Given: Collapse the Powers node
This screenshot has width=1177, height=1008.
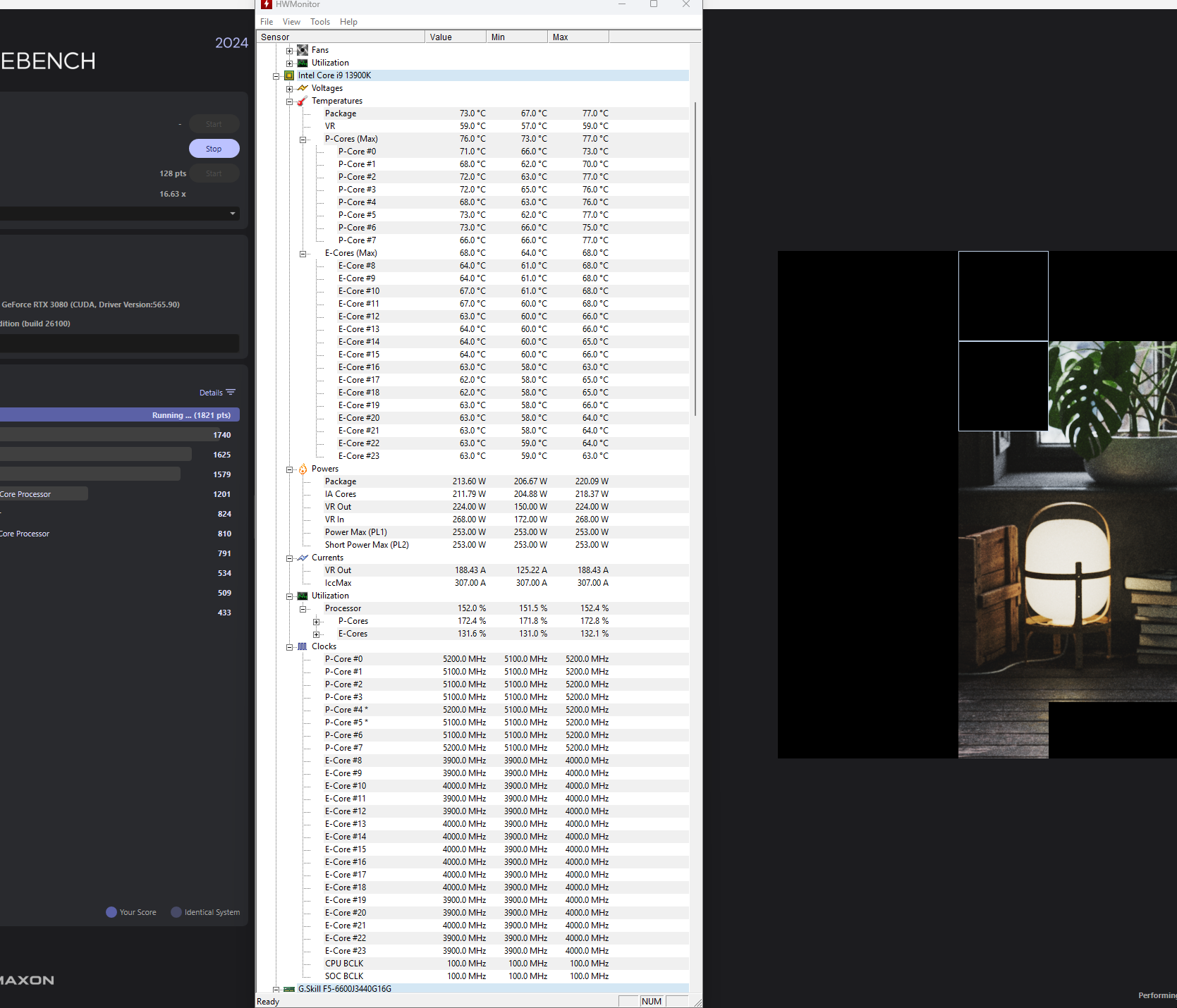Looking at the screenshot, I should [x=289, y=469].
